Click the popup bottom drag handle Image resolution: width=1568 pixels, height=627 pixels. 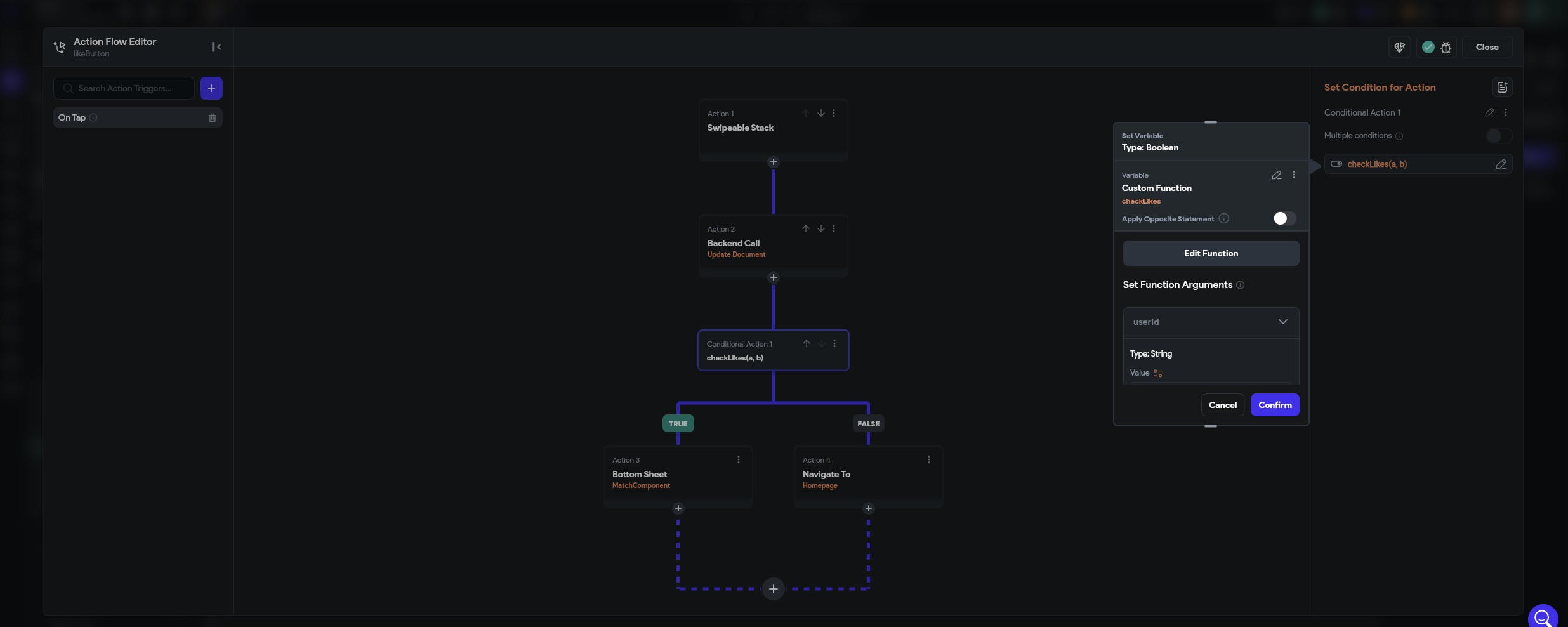tap(1211, 426)
